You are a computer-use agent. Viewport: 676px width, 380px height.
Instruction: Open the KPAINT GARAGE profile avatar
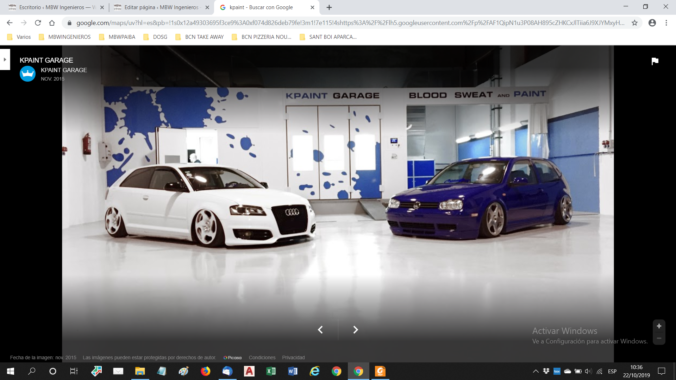(x=28, y=74)
